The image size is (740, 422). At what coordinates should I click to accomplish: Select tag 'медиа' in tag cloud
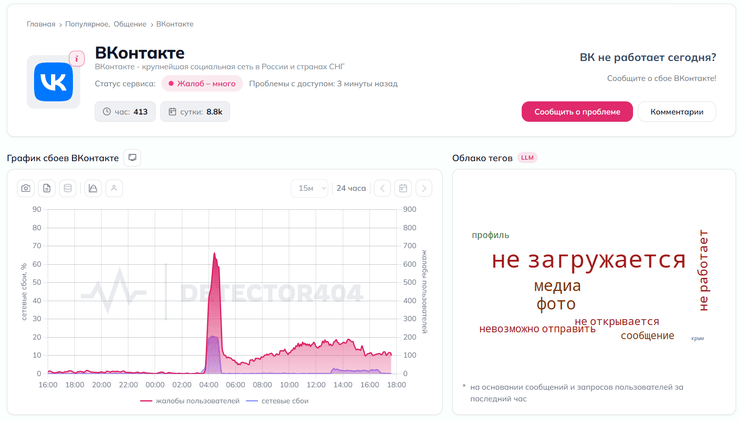tap(557, 286)
